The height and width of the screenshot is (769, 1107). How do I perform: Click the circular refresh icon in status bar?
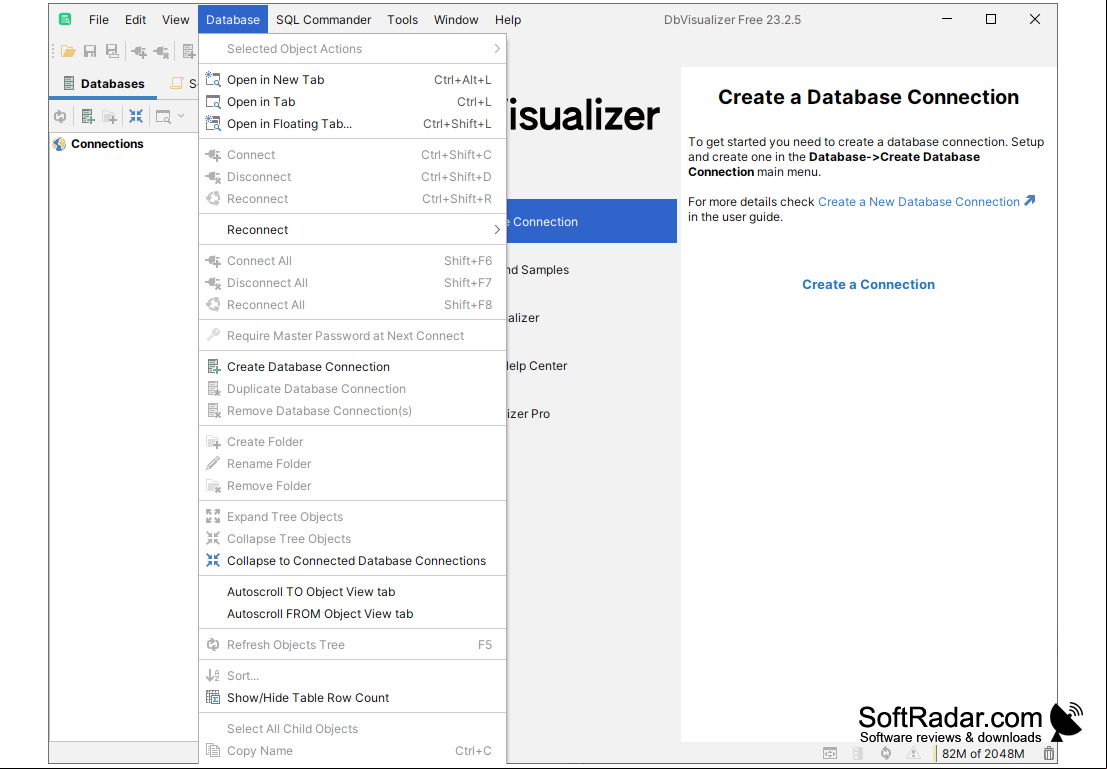tap(885, 753)
